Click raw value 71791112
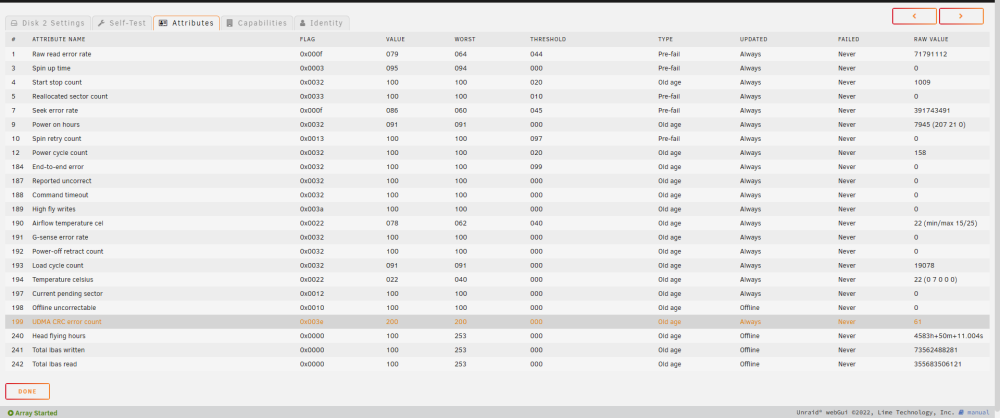Image resolution: width=1000 pixels, height=418 pixels. pos(930,54)
